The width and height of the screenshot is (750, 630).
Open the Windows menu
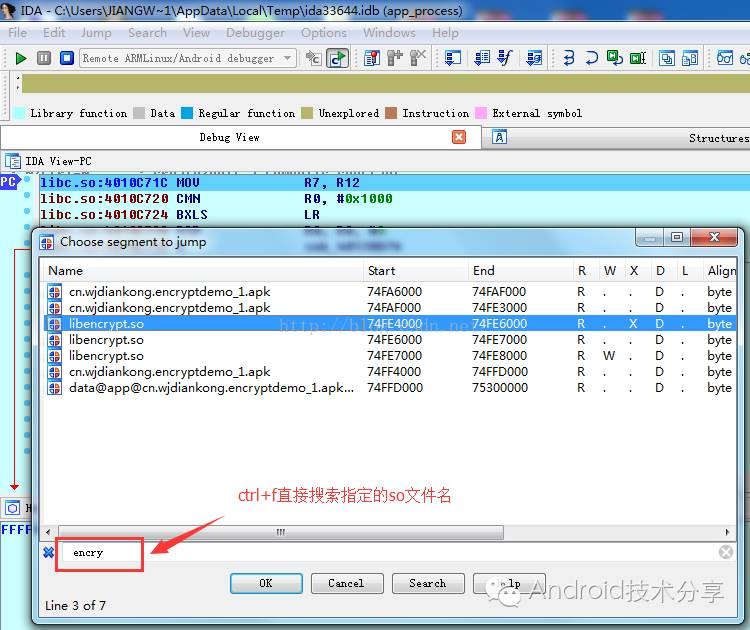click(389, 33)
